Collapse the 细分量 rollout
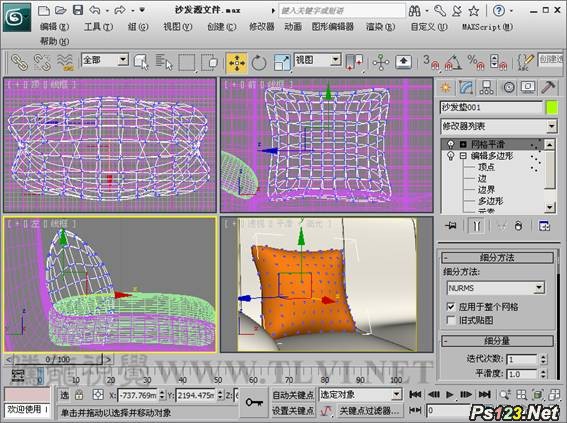Viewport: 567px width, 423px height. pyautogui.click(x=497, y=341)
